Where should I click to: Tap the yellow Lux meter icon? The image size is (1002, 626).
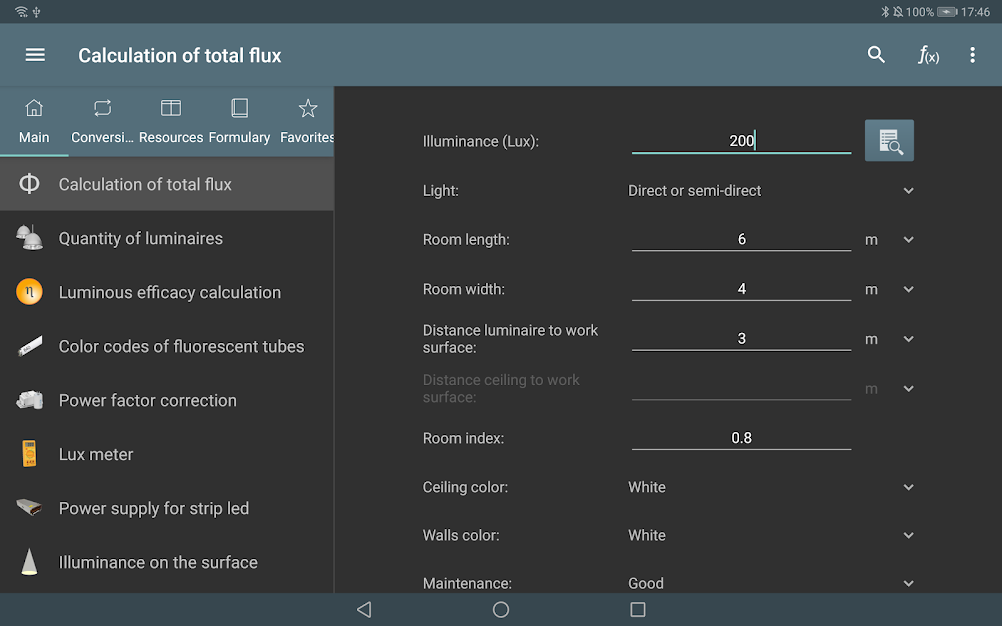click(29, 454)
